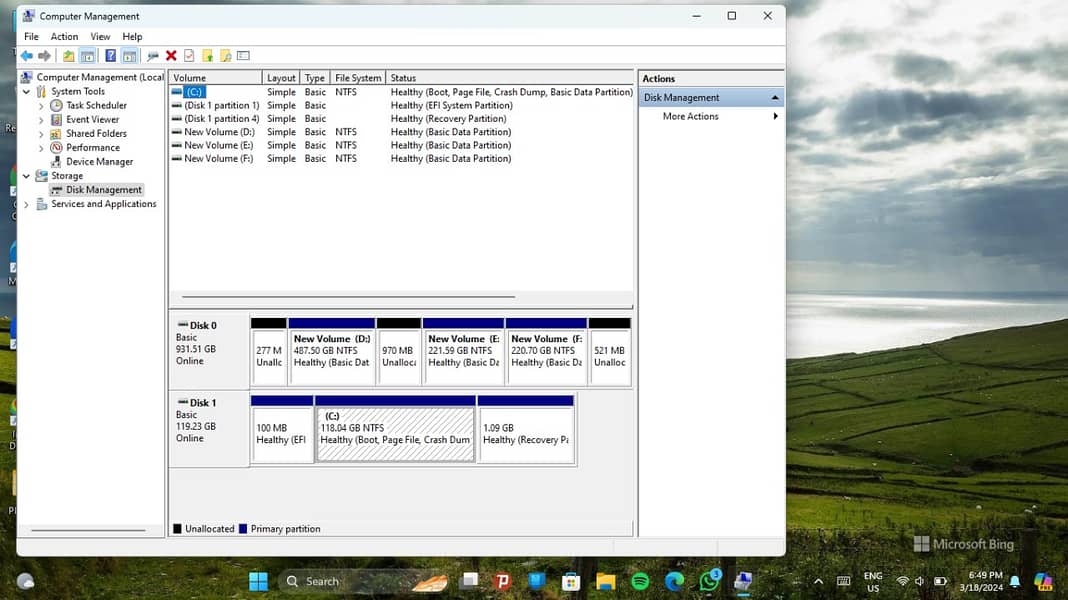Sort volumes by File System column header
Screen dimensions: 1068x600
[358, 78]
